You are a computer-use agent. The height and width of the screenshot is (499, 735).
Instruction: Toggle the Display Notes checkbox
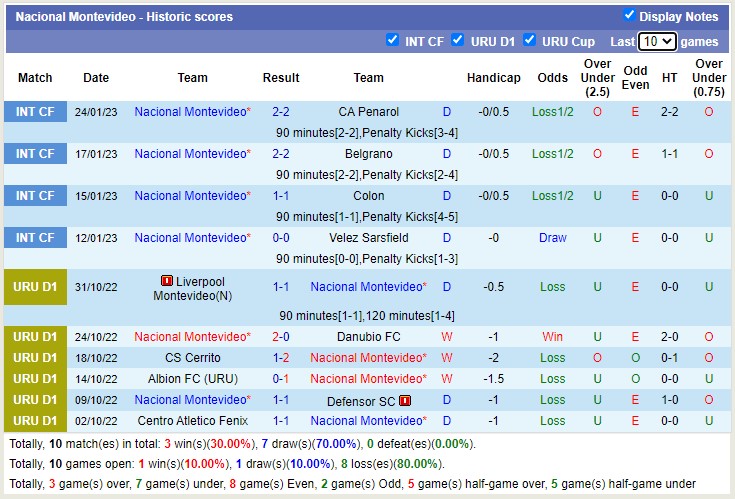[629, 15]
